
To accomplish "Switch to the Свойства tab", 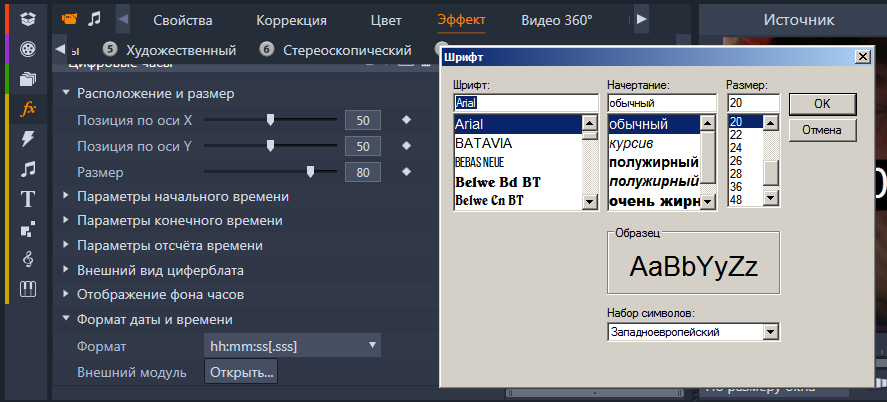I will point(183,20).
